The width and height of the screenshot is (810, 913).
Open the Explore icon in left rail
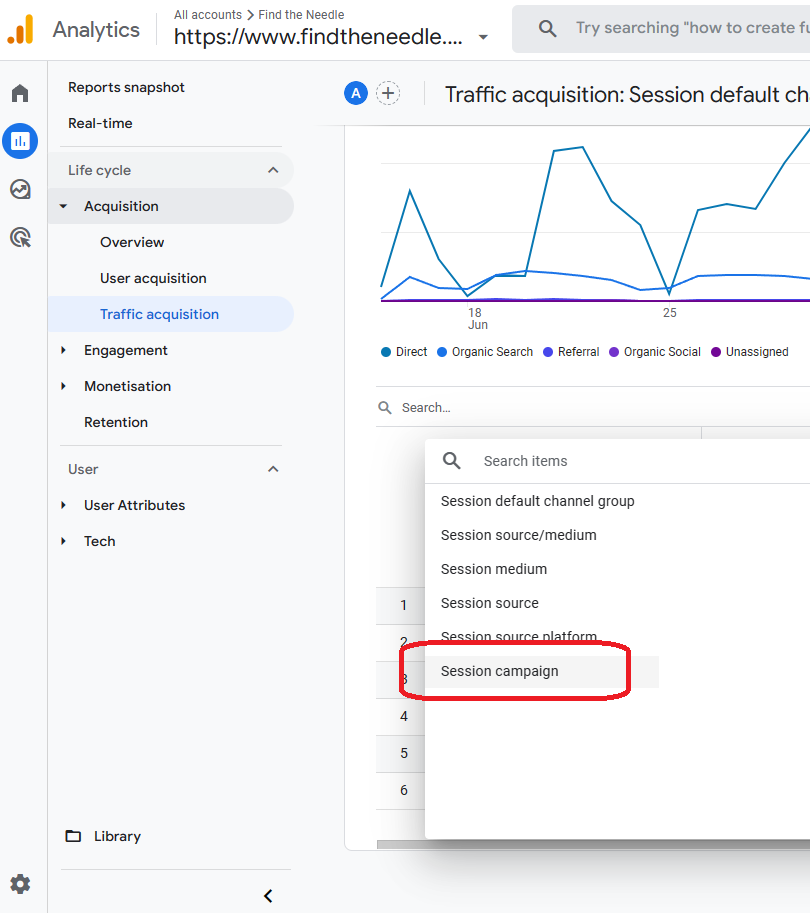point(20,189)
